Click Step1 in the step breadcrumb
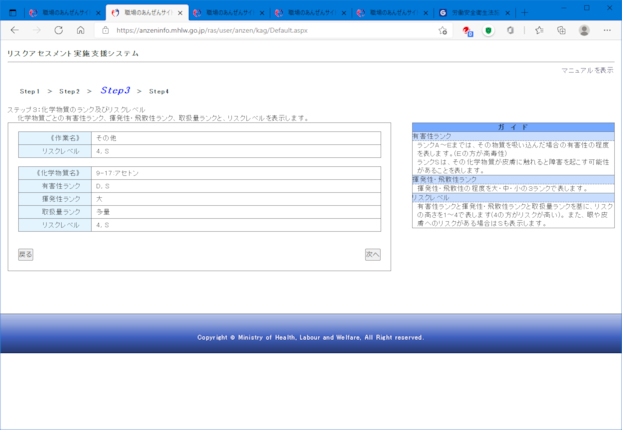This screenshot has height=430, width=622. pos(30,91)
